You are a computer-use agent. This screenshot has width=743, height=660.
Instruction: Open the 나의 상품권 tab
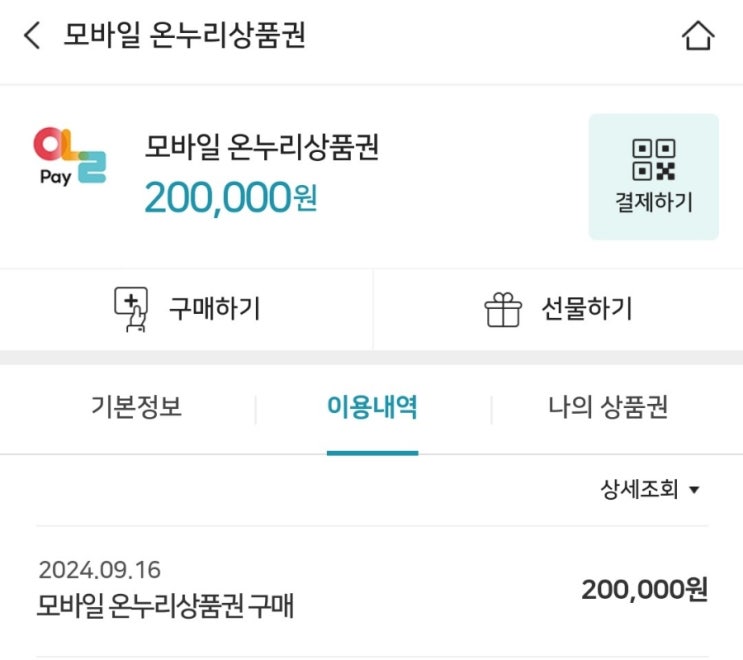(608, 407)
